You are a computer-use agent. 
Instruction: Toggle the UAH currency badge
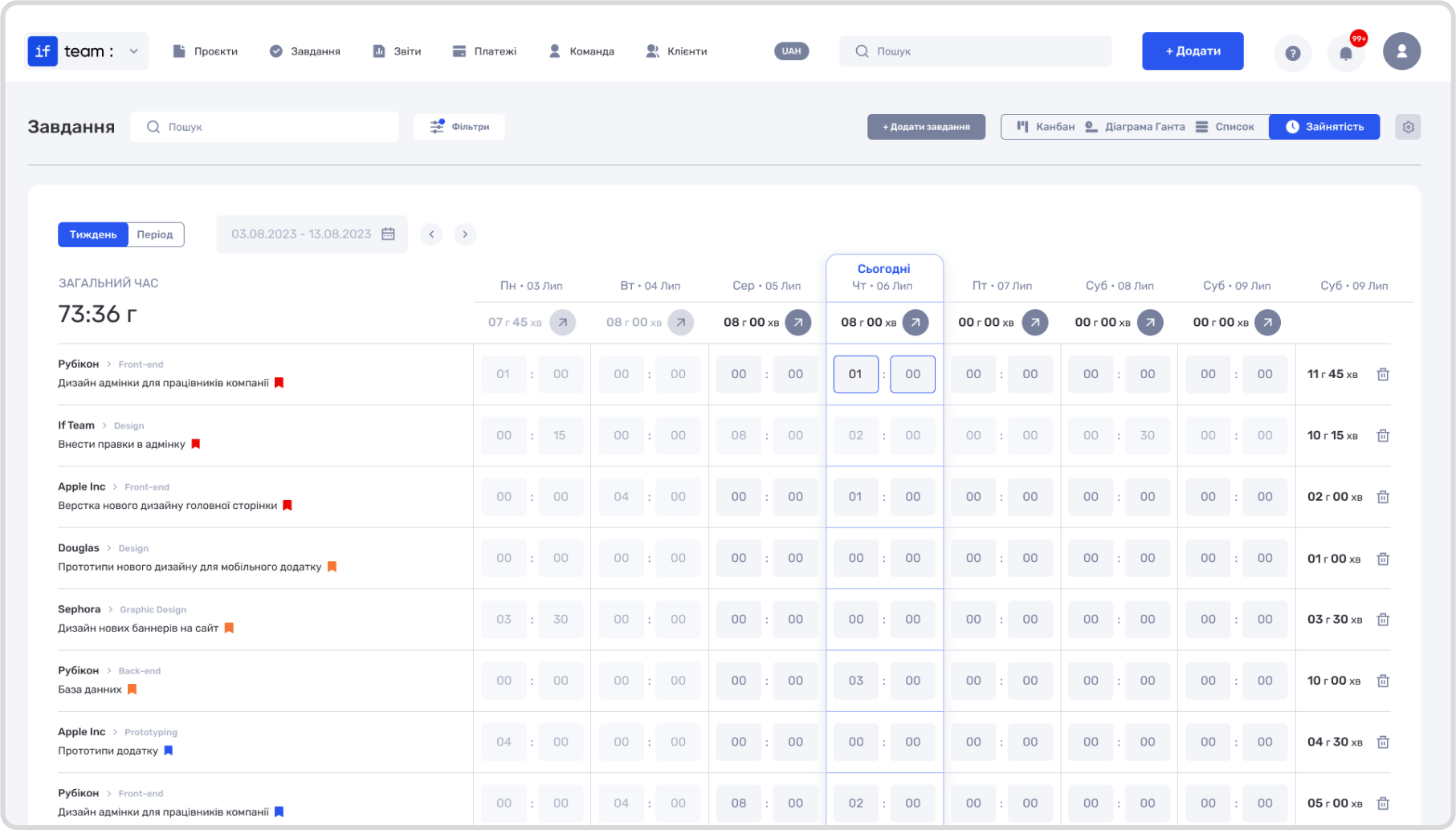coord(791,51)
